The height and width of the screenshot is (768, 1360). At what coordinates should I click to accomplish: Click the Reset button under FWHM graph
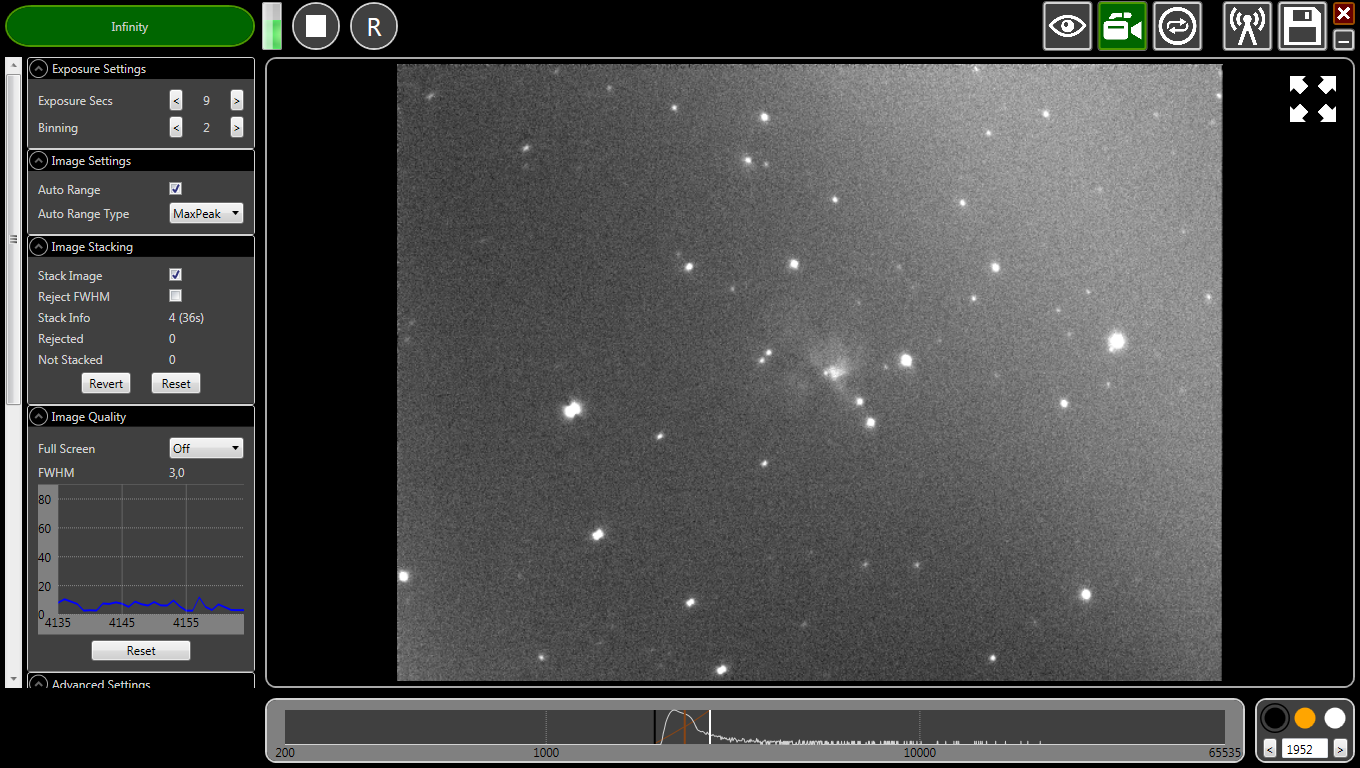point(141,651)
